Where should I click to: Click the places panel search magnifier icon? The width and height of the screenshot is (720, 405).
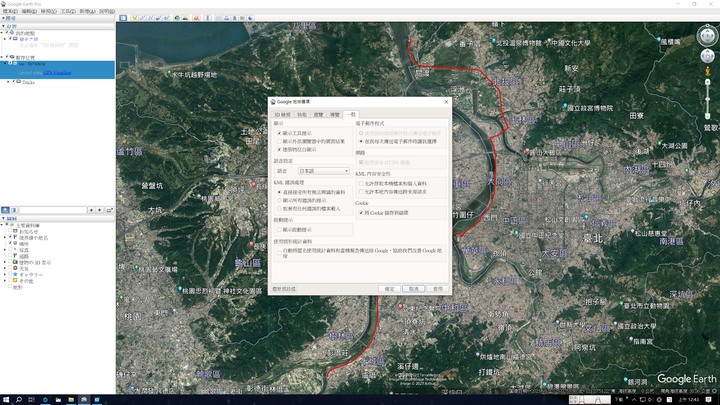(6, 210)
